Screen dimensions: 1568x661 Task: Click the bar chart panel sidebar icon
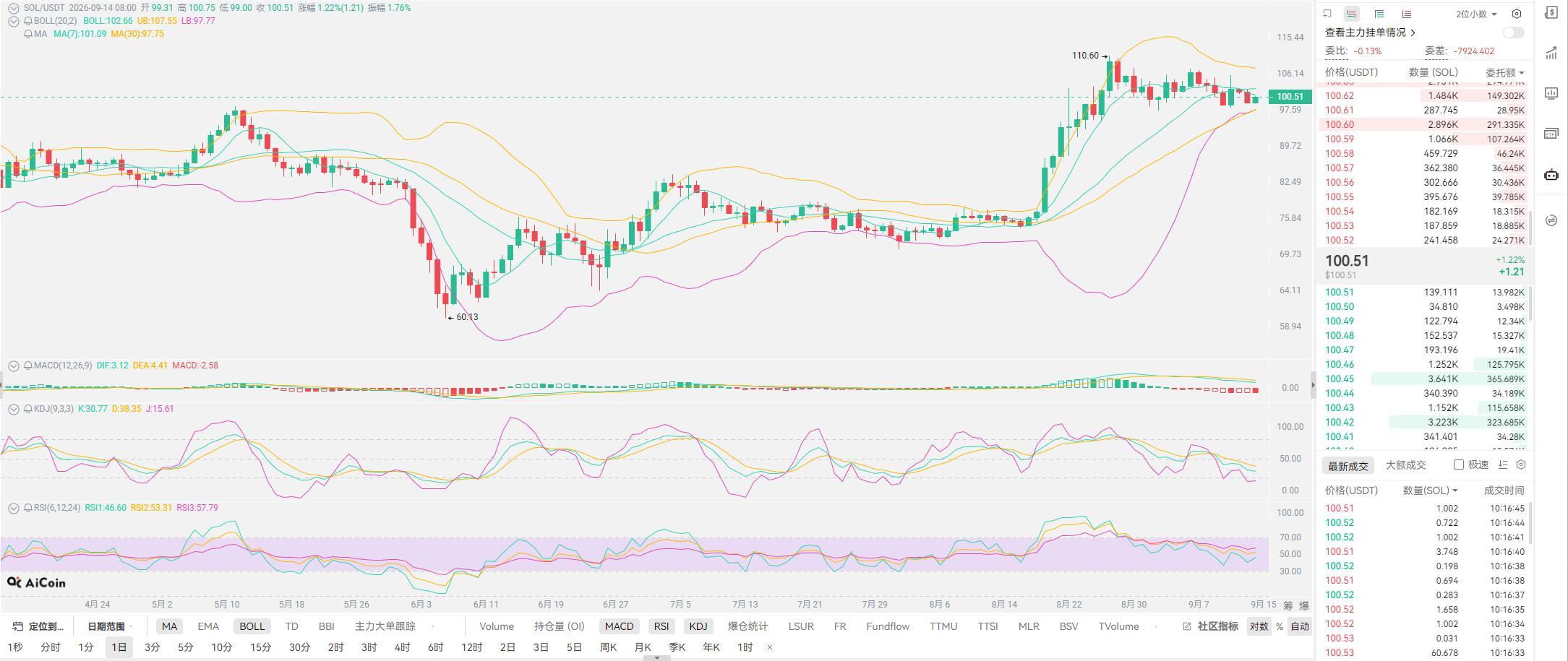1551,93
